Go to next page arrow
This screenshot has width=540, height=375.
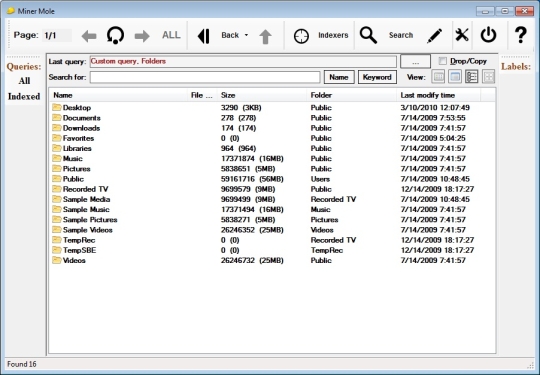142,36
